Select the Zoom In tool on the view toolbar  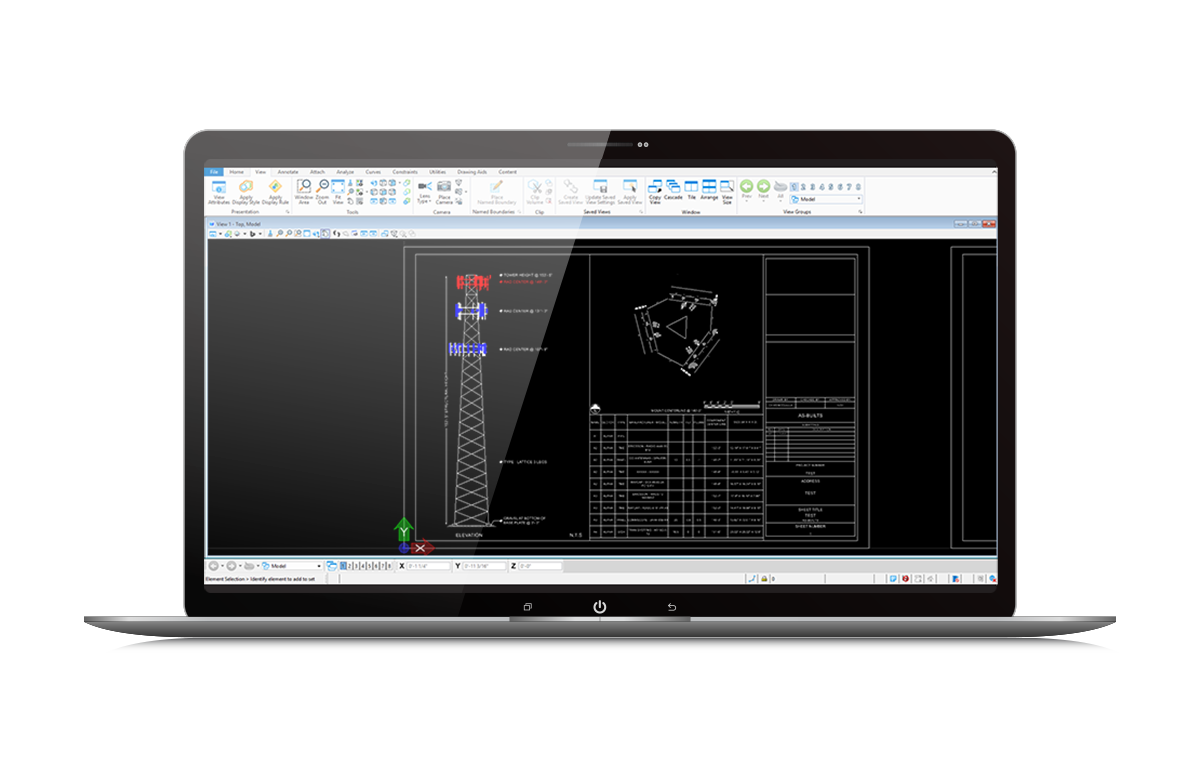[x=280, y=233]
